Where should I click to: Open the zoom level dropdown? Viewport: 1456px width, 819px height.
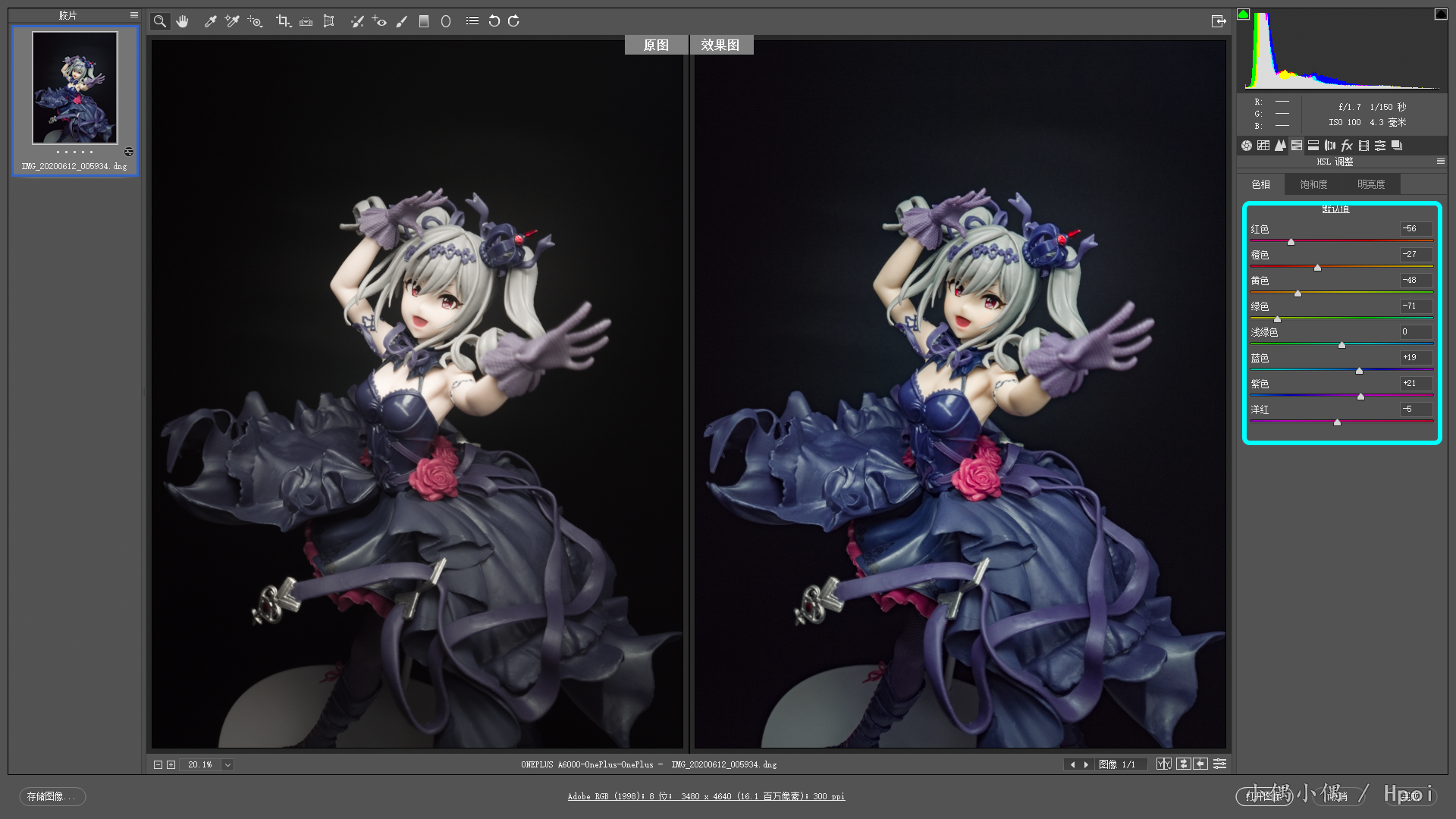[227, 764]
